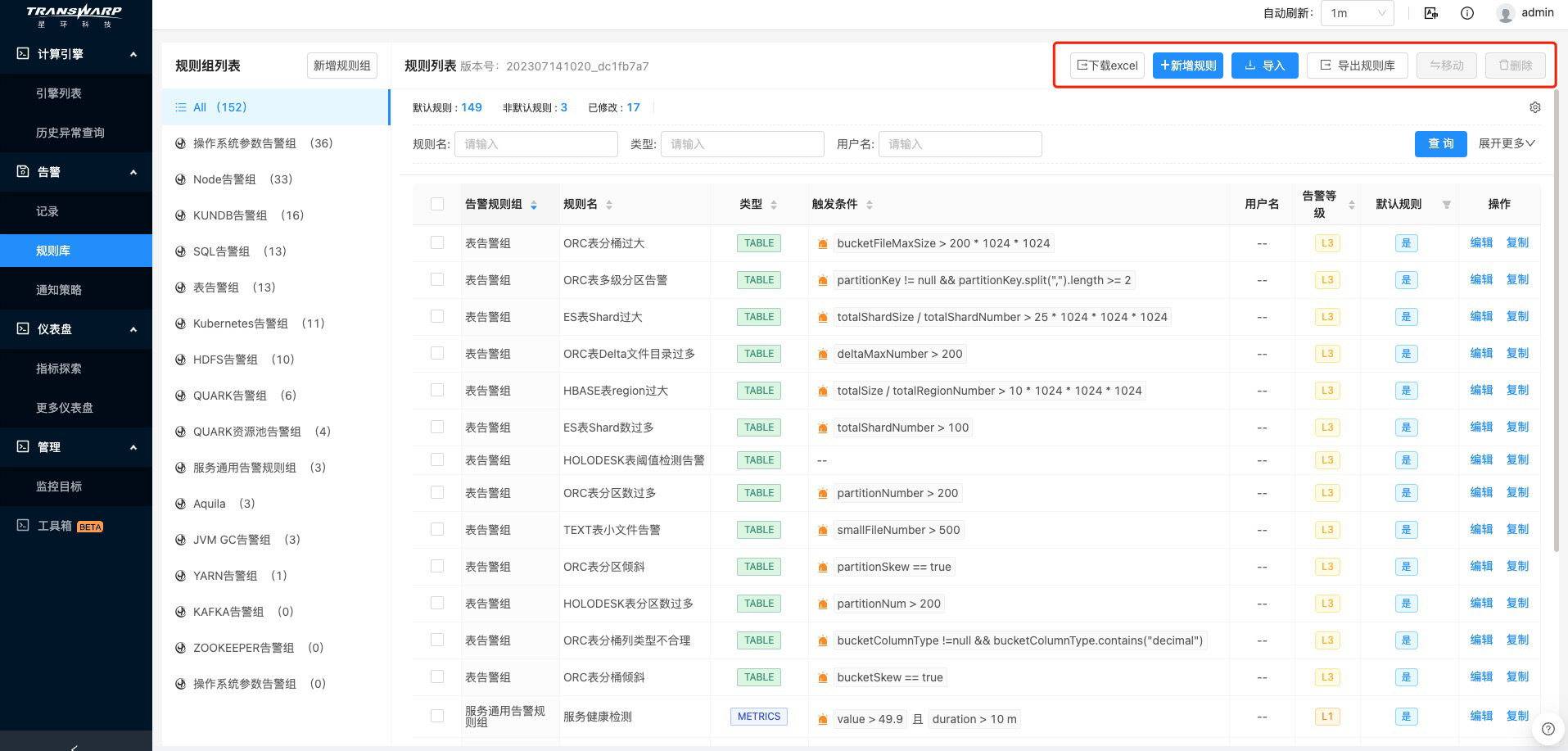Tick the select-all checkbox in table header
This screenshot has width=1568, height=751.
[x=437, y=204]
